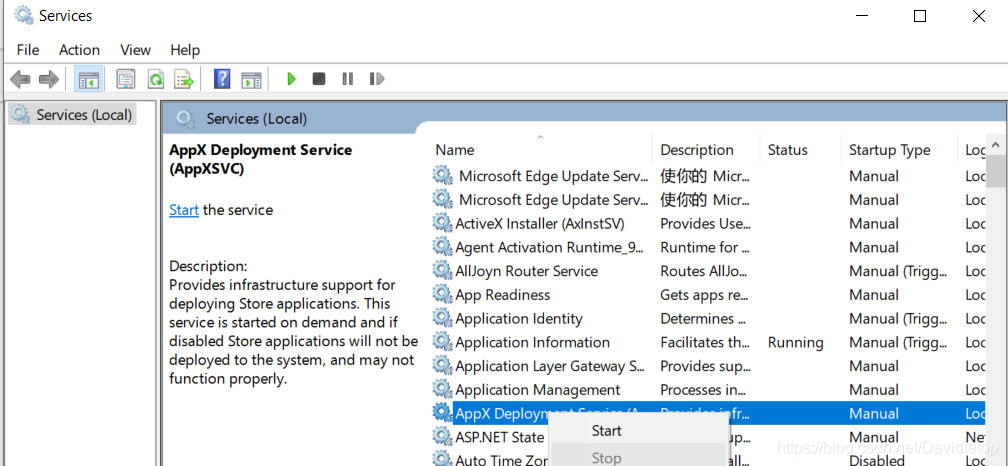Screen dimensions: 1008x466
Task: Select the Application Information service name
Action: pyautogui.click(x=532, y=343)
